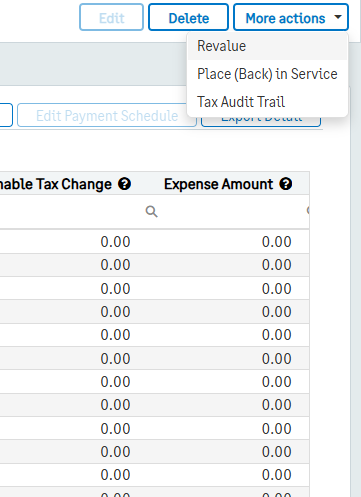The width and height of the screenshot is (361, 497).
Task: Open the Tax Audit Trail entry
Action: 267,102
